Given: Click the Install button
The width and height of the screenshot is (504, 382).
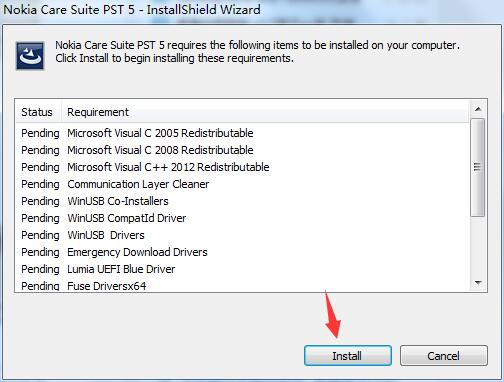Looking at the screenshot, I should pos(348,355).
